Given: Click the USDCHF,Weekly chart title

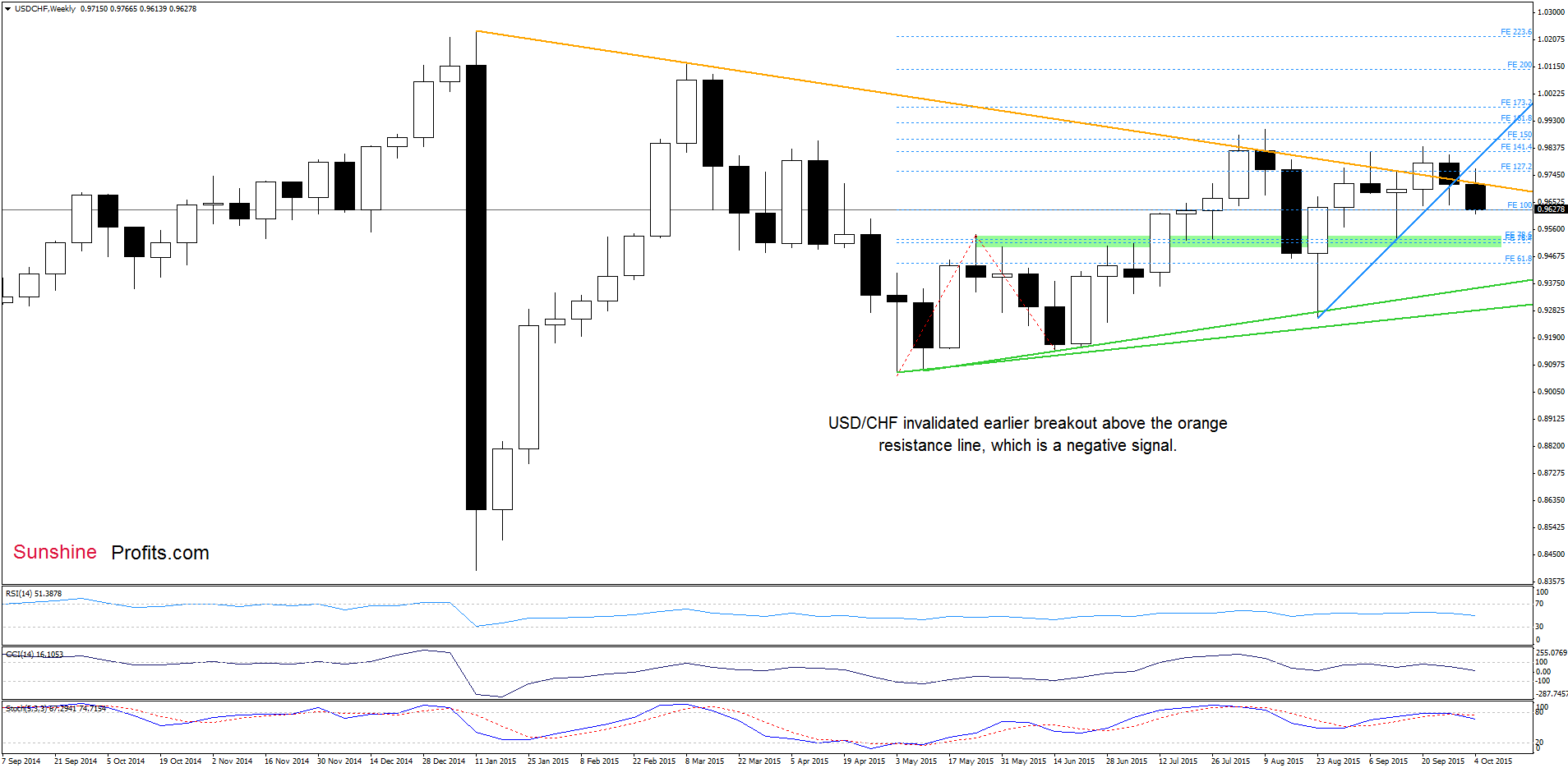Looking at the screenshot, I should [45, 9].
